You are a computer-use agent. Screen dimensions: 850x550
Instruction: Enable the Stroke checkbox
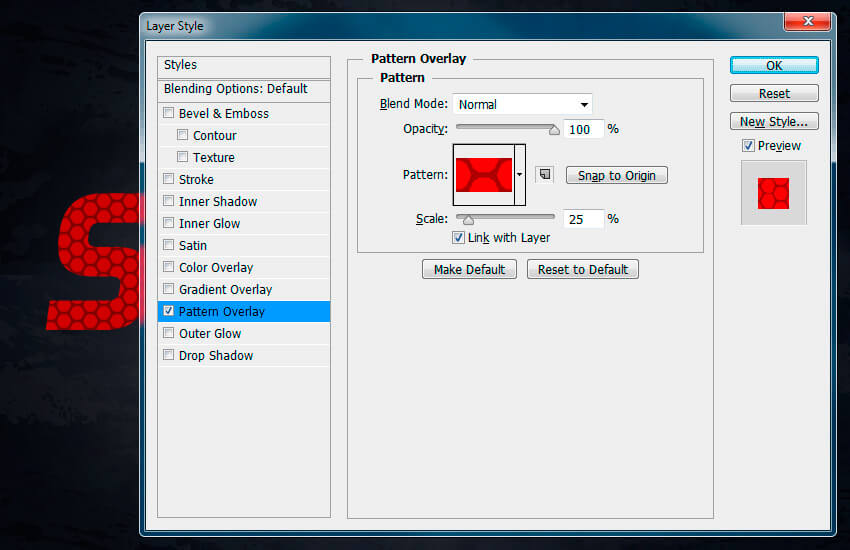(x=169, y=178)
